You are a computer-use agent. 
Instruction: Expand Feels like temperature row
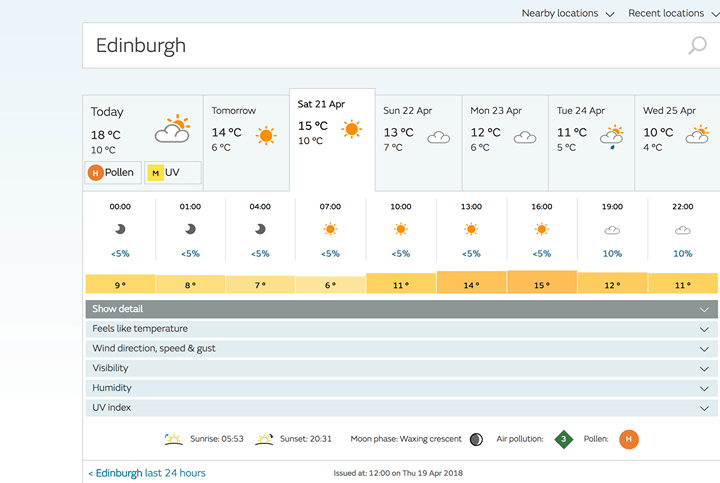401,329
